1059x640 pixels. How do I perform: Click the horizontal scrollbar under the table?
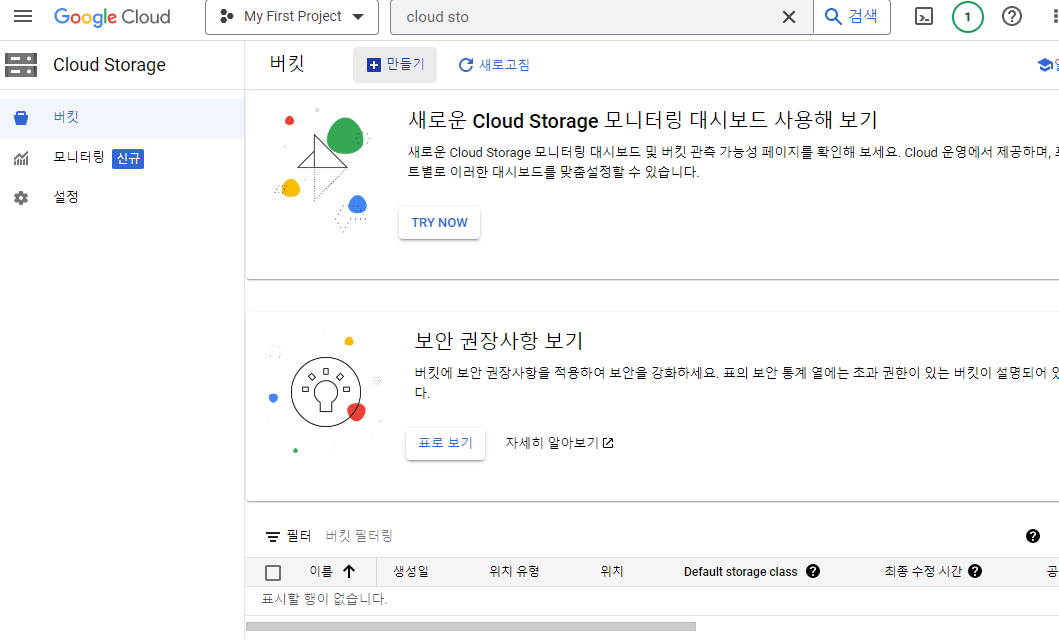(471, 626)
